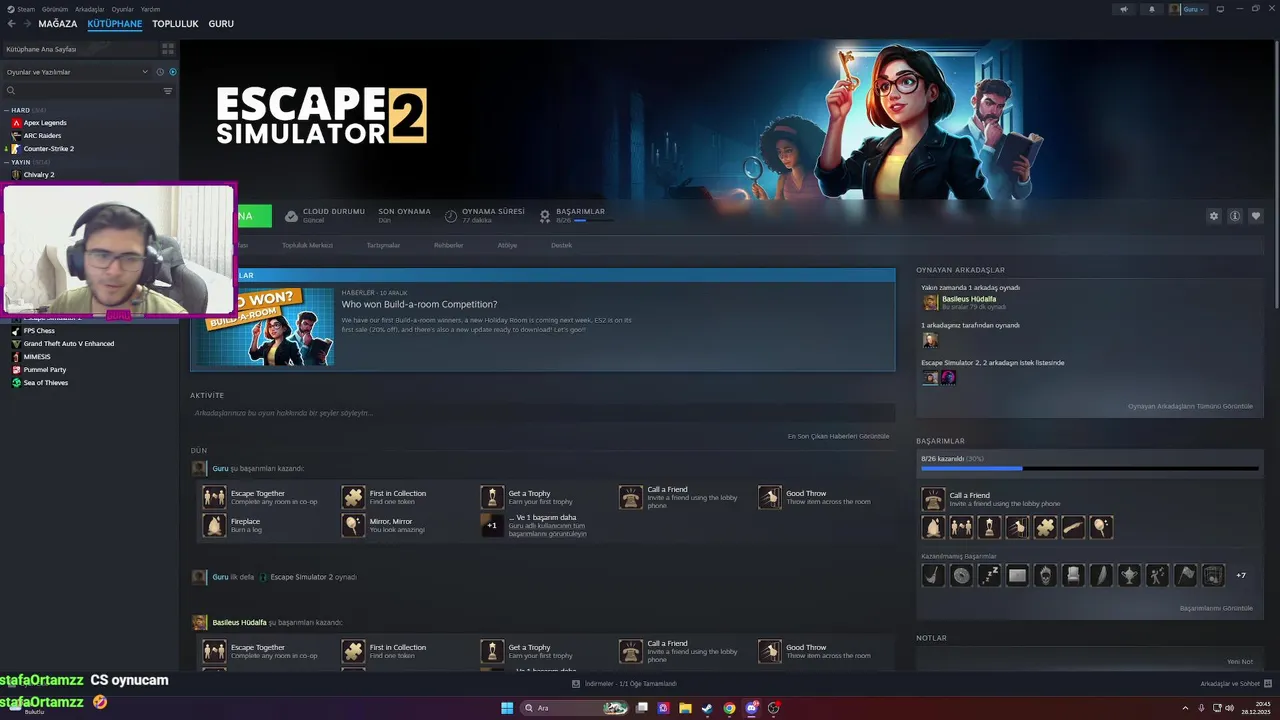
Task: Open the Görünüm menu
Action: tap(55, 9)
